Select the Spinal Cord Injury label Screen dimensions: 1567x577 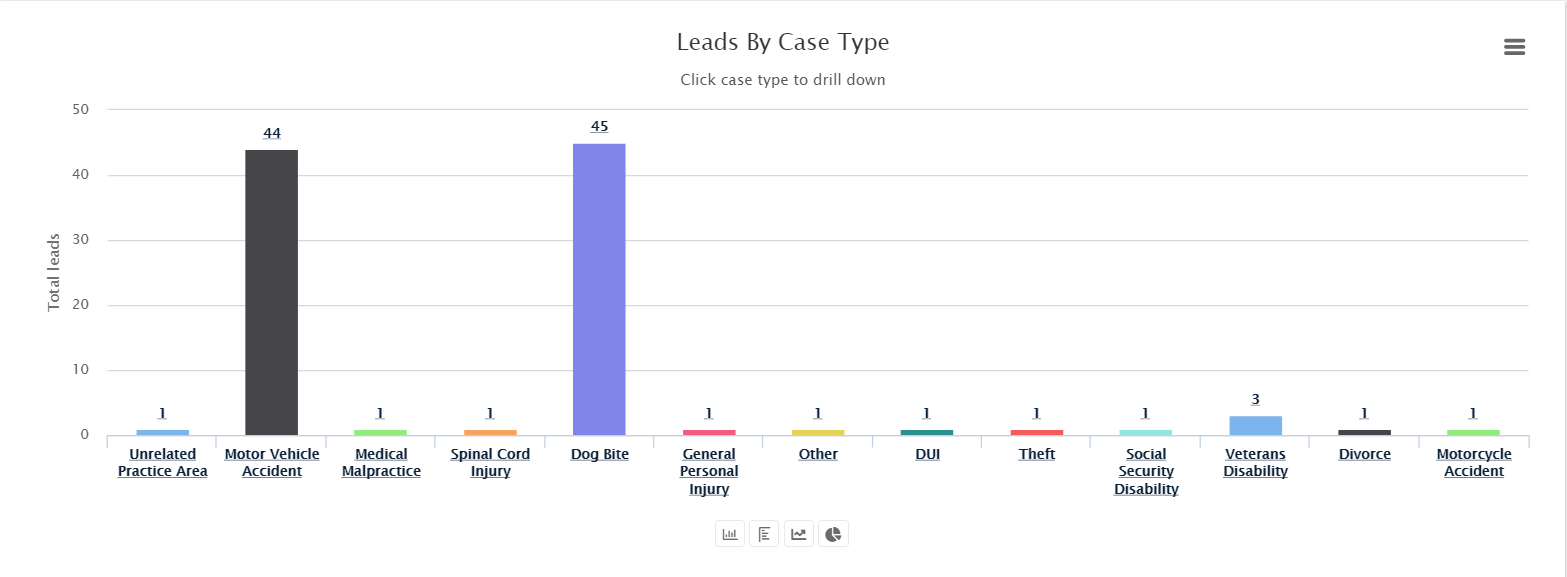pos(490,463)
